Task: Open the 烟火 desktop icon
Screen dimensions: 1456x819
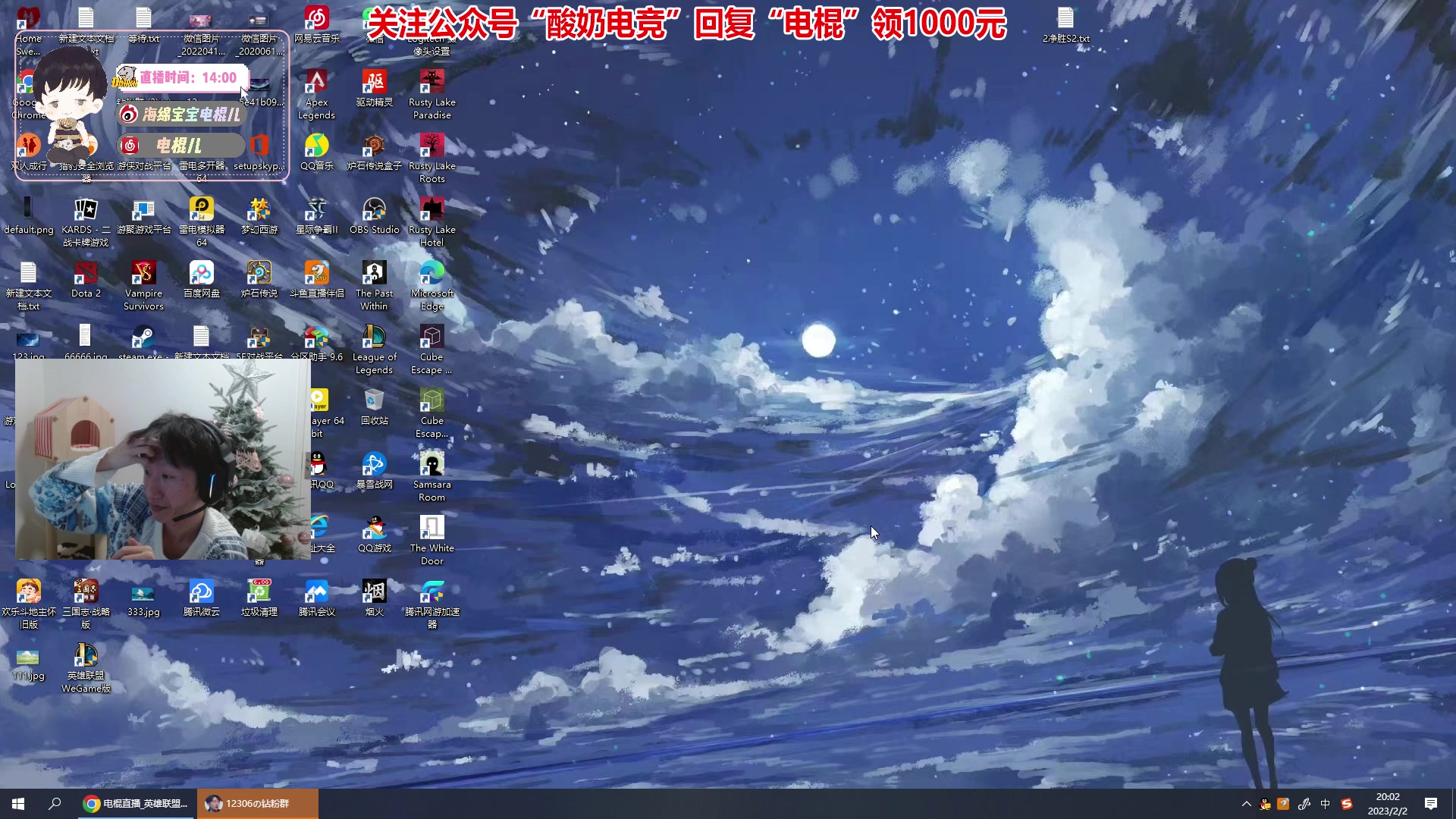Action: click(374, 598)
